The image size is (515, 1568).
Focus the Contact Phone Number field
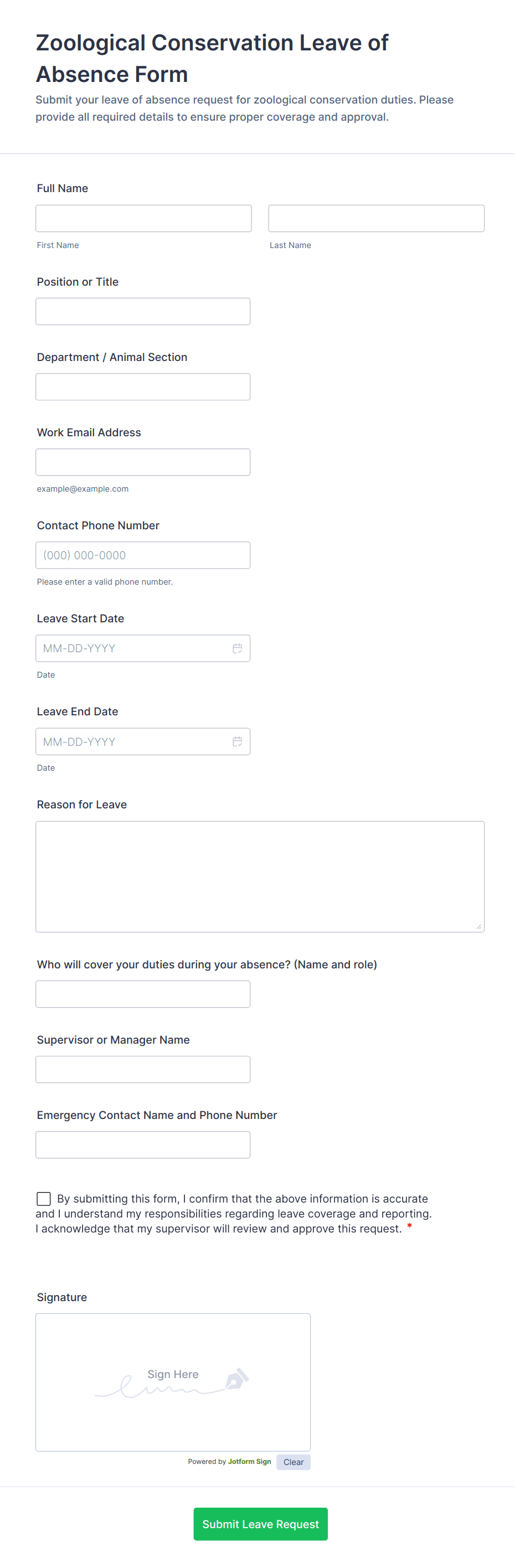click(143, 555)
